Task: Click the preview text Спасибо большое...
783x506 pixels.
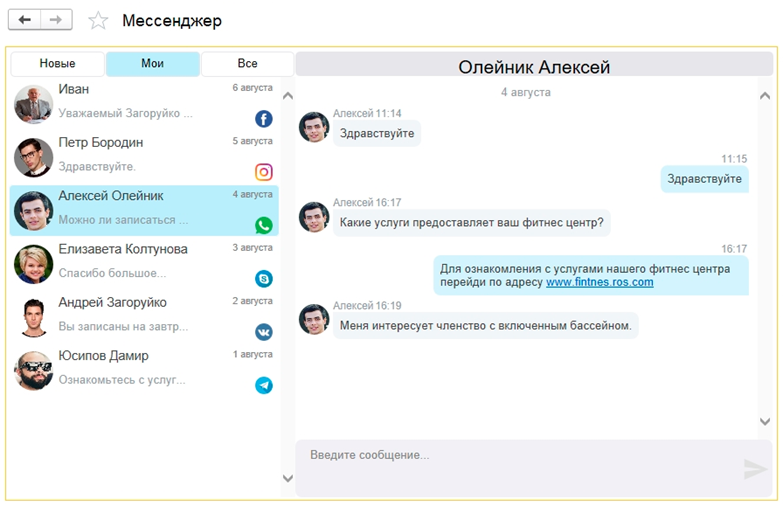Action: [x=112, y=273]
